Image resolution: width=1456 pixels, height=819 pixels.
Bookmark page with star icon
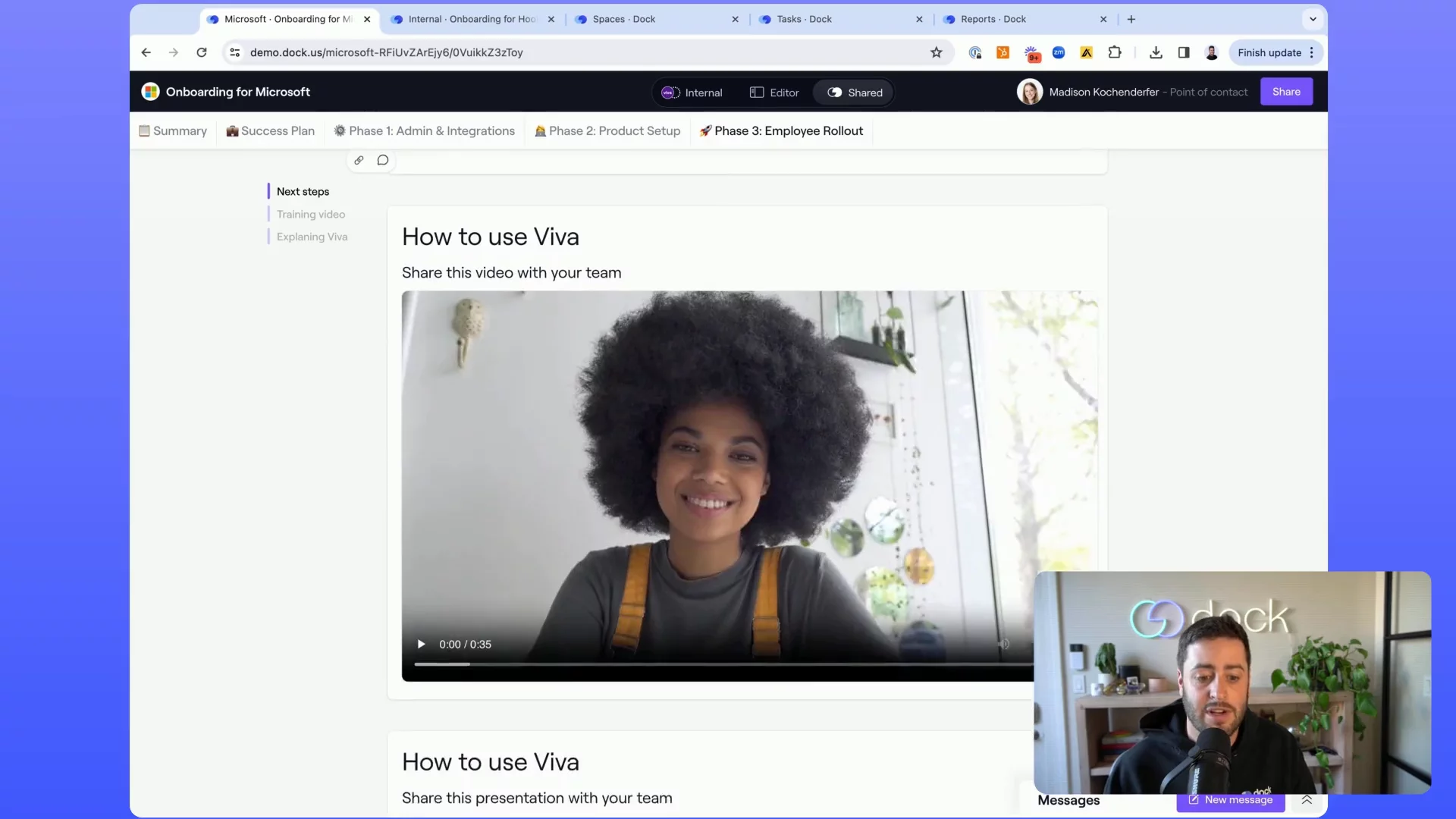937,52
